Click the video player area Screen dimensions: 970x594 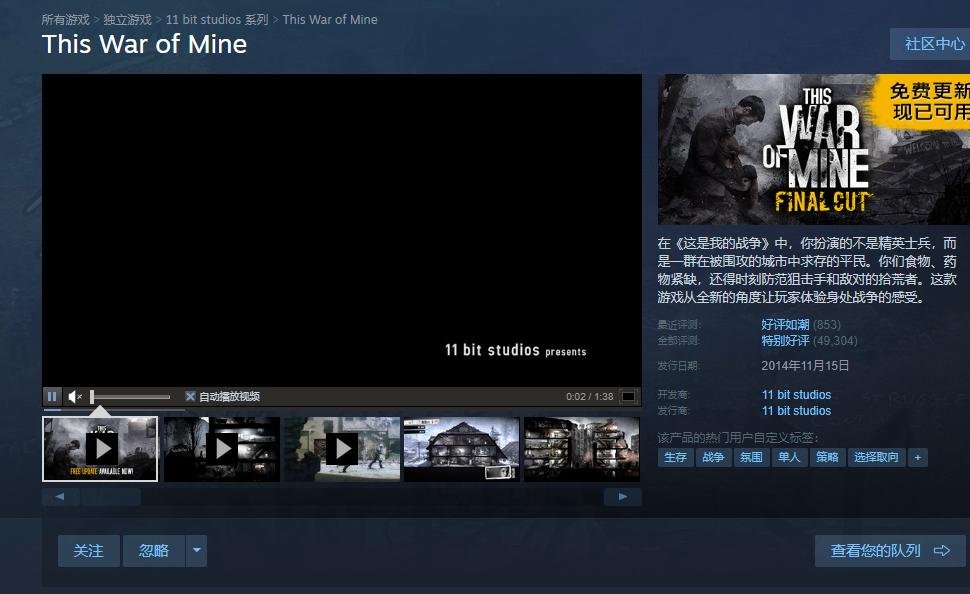click(x=341, y=231)
